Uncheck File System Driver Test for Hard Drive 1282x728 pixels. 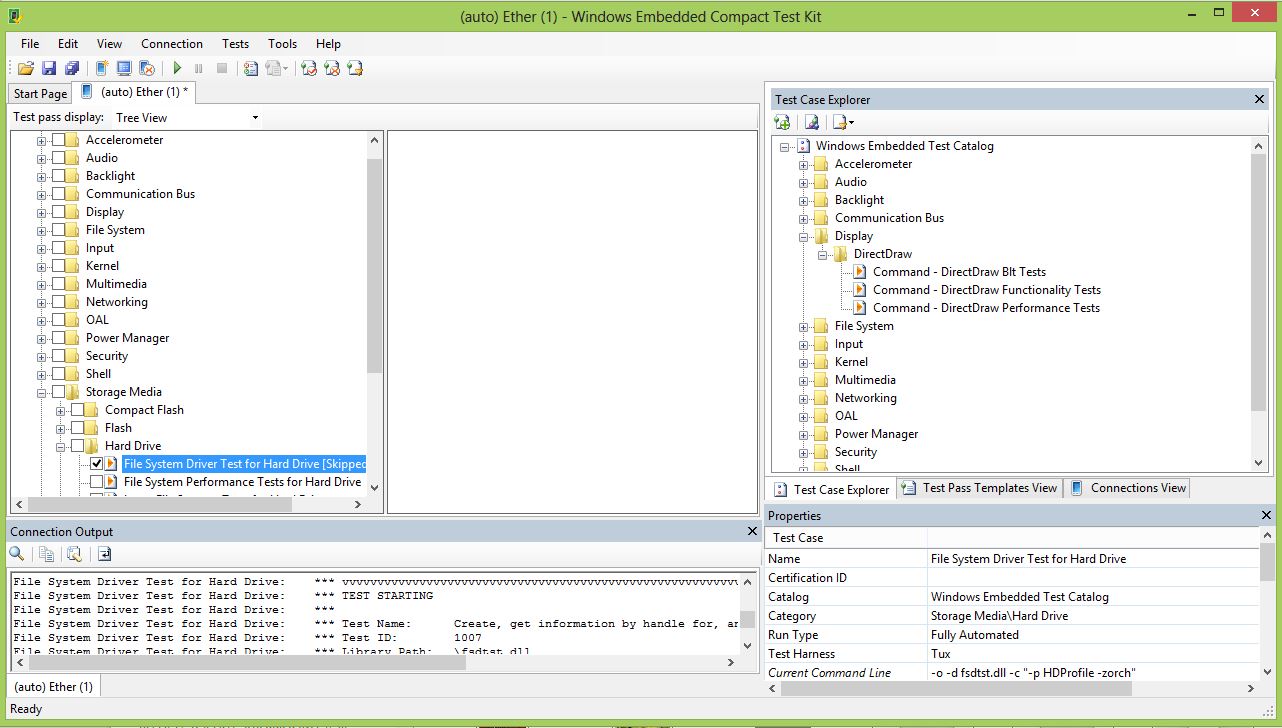coord(96,464)
